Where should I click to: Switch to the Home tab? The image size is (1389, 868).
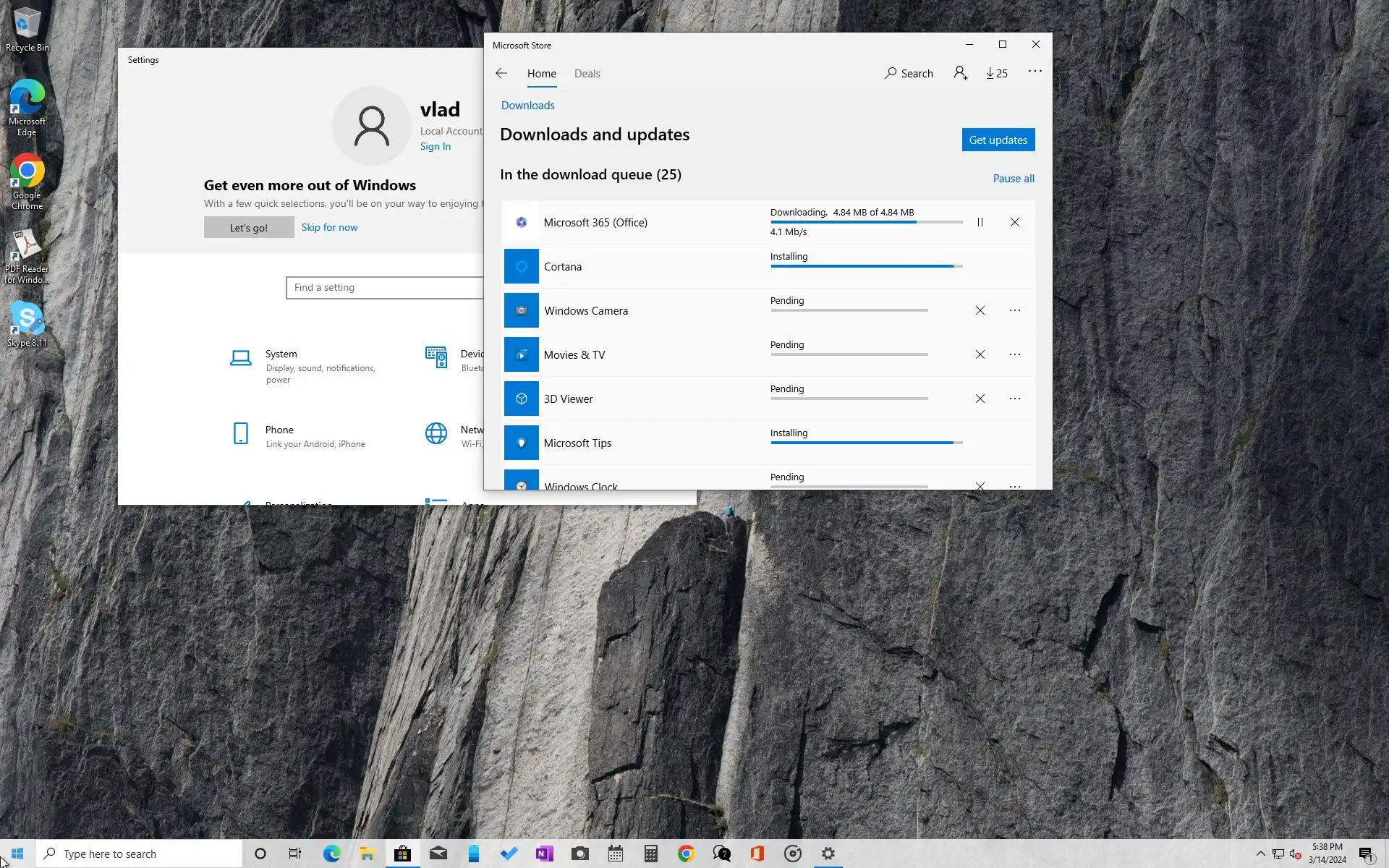(541, 73)
